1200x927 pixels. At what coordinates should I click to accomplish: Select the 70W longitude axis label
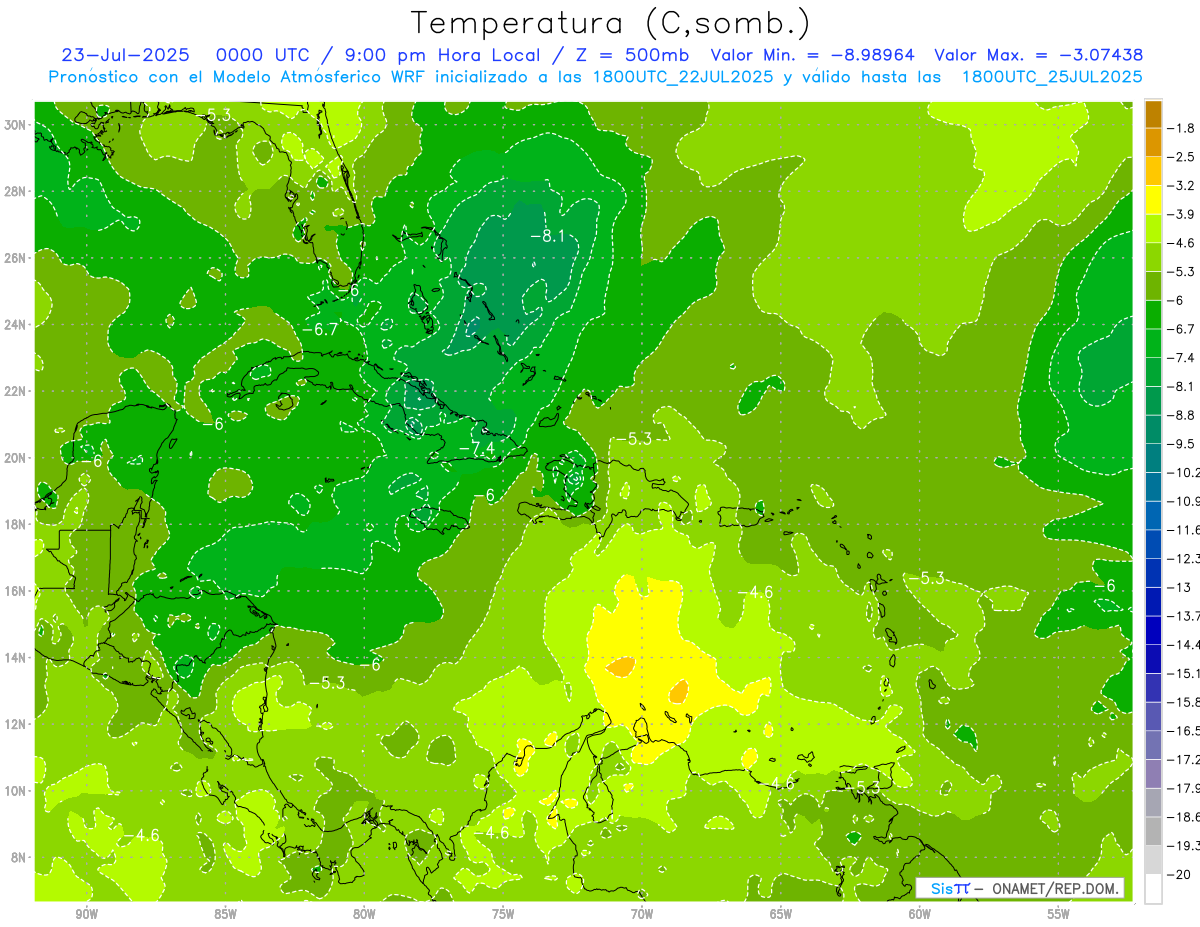642,914
